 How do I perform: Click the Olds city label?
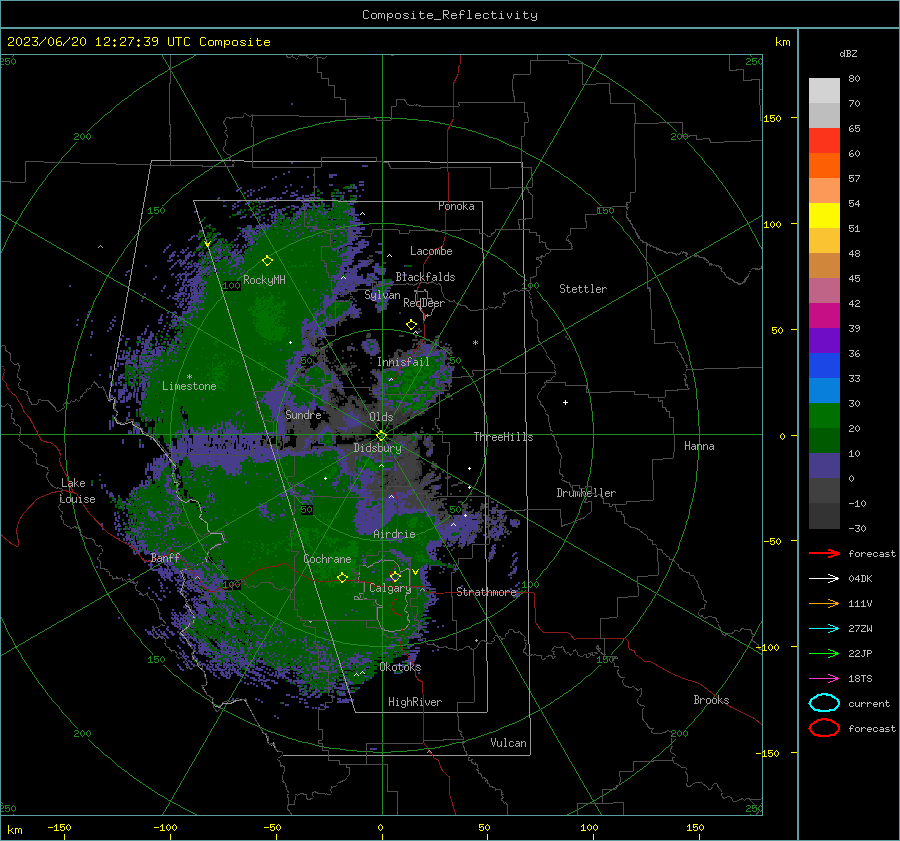(x=381, y=417)
